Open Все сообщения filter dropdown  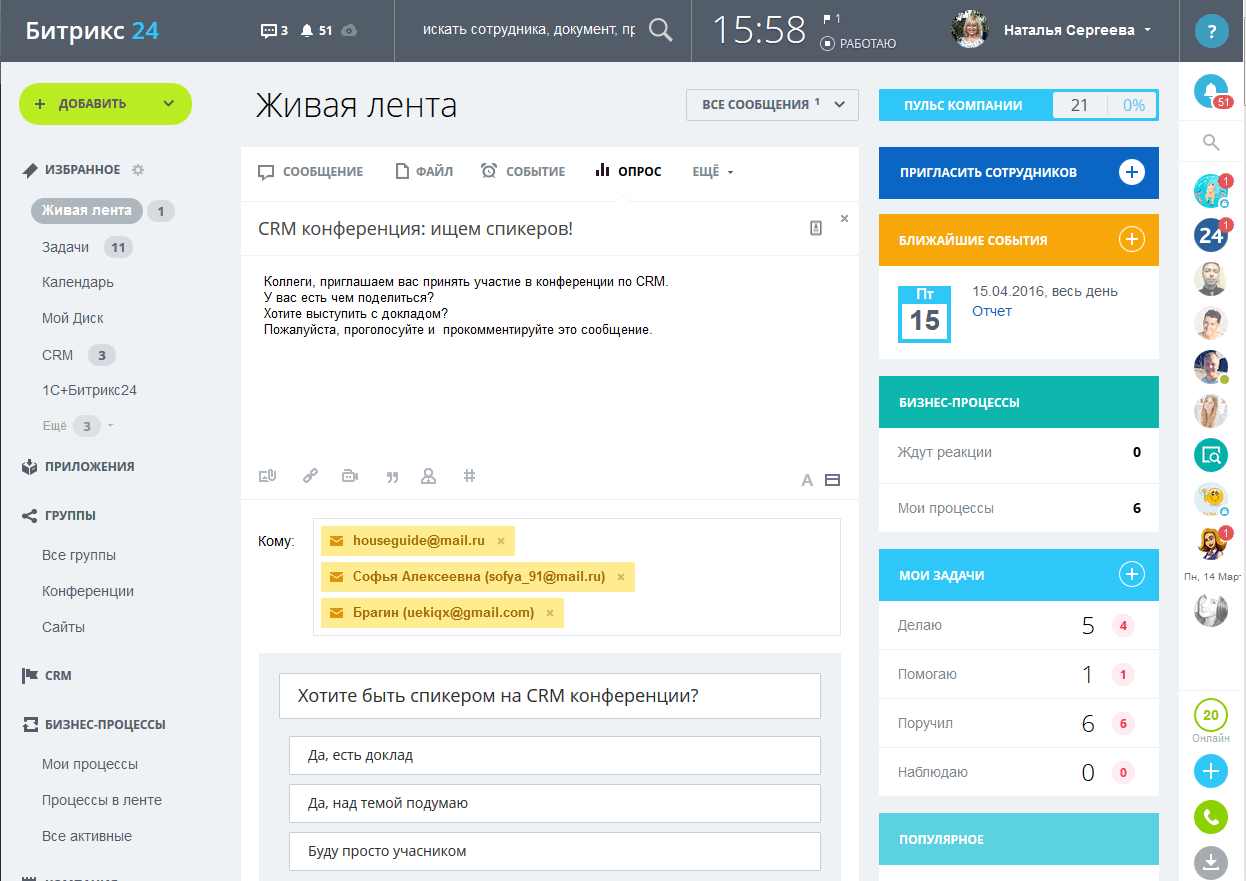click(x=772, y=105)
